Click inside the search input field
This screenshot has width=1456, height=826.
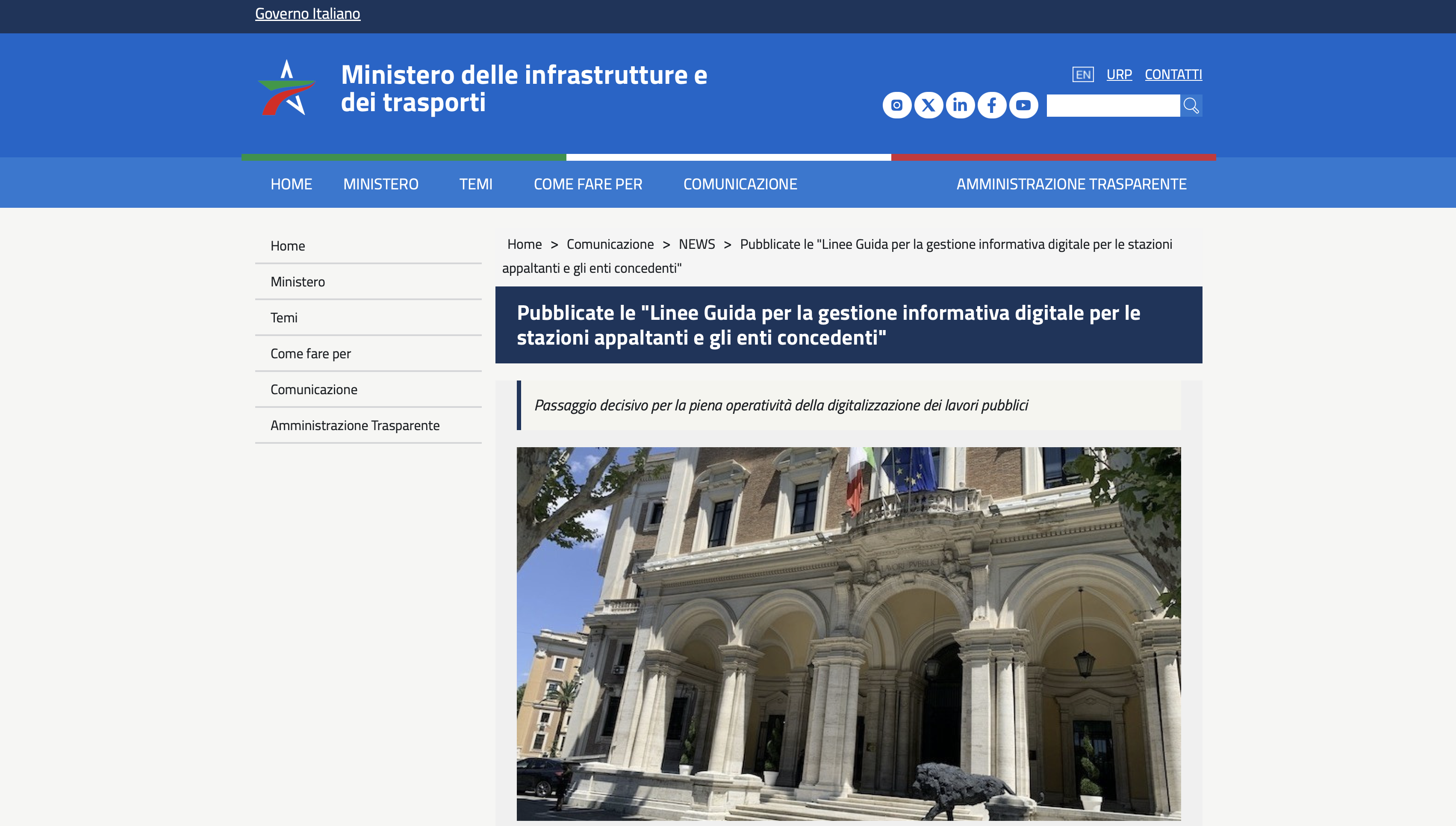1112,106
